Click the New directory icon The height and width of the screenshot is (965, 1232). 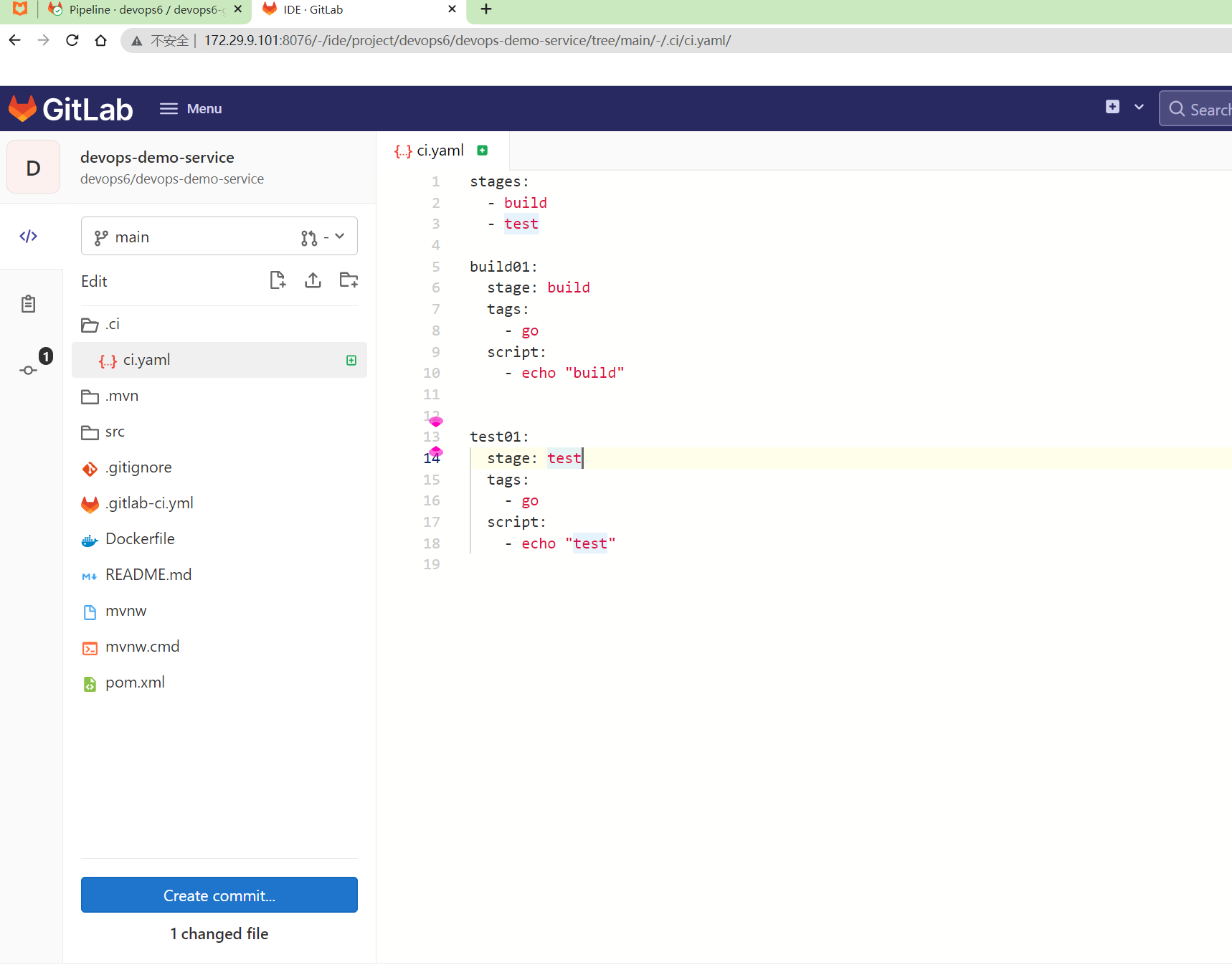pyautogui.click(x=349, y=280)
